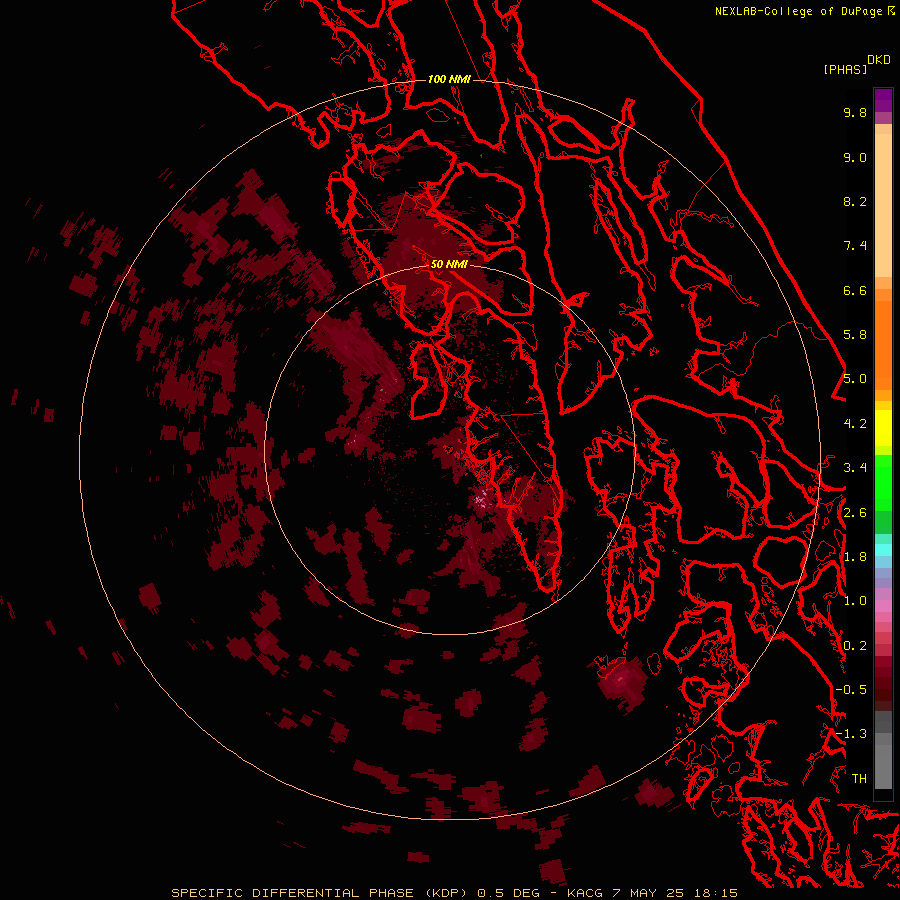The image size is (900, 900).
Task: Click the -0.5 scale value
Action: [x=851, y=690]
